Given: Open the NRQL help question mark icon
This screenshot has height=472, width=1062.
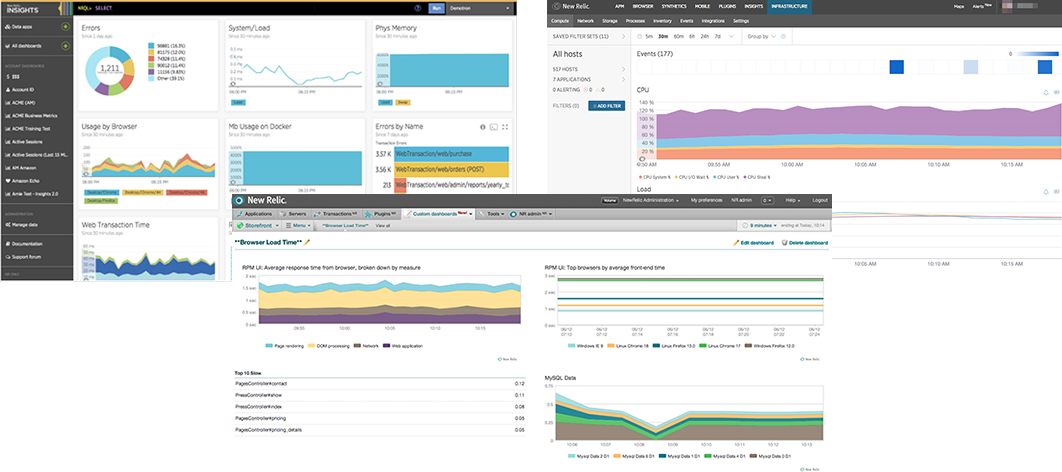Looking at the screenshot, I should tap(416, 7).
